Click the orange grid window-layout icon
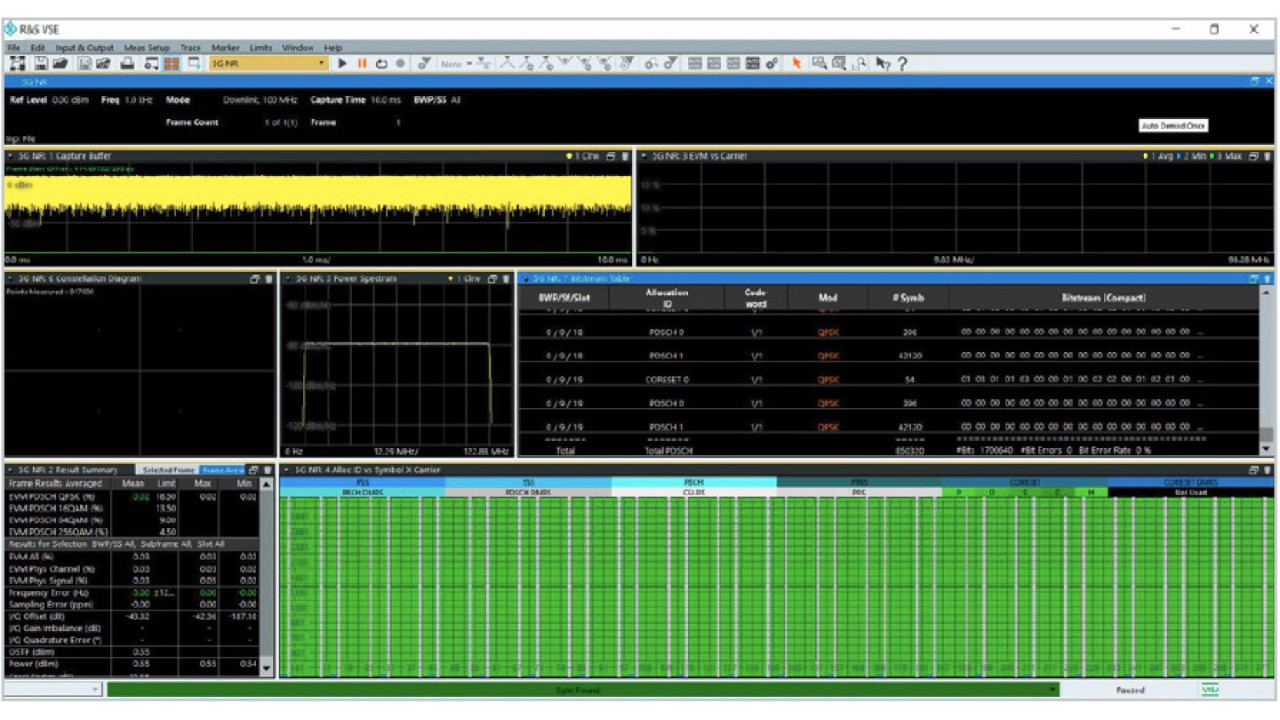Image resolution: width=1280 pixels, height=720 pixels. pos(171,64)
